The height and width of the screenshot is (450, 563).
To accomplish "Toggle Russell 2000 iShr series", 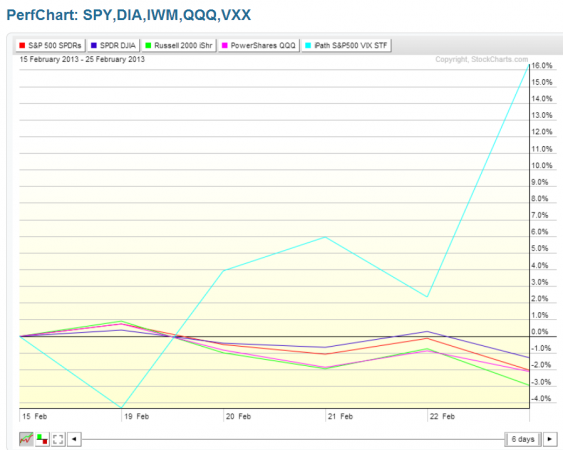I will (x=179, y=46).
